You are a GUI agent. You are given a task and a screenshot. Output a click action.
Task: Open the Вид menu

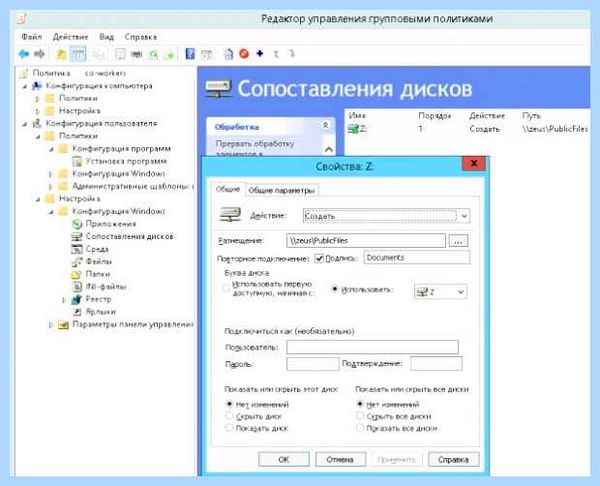coord(106,37)
